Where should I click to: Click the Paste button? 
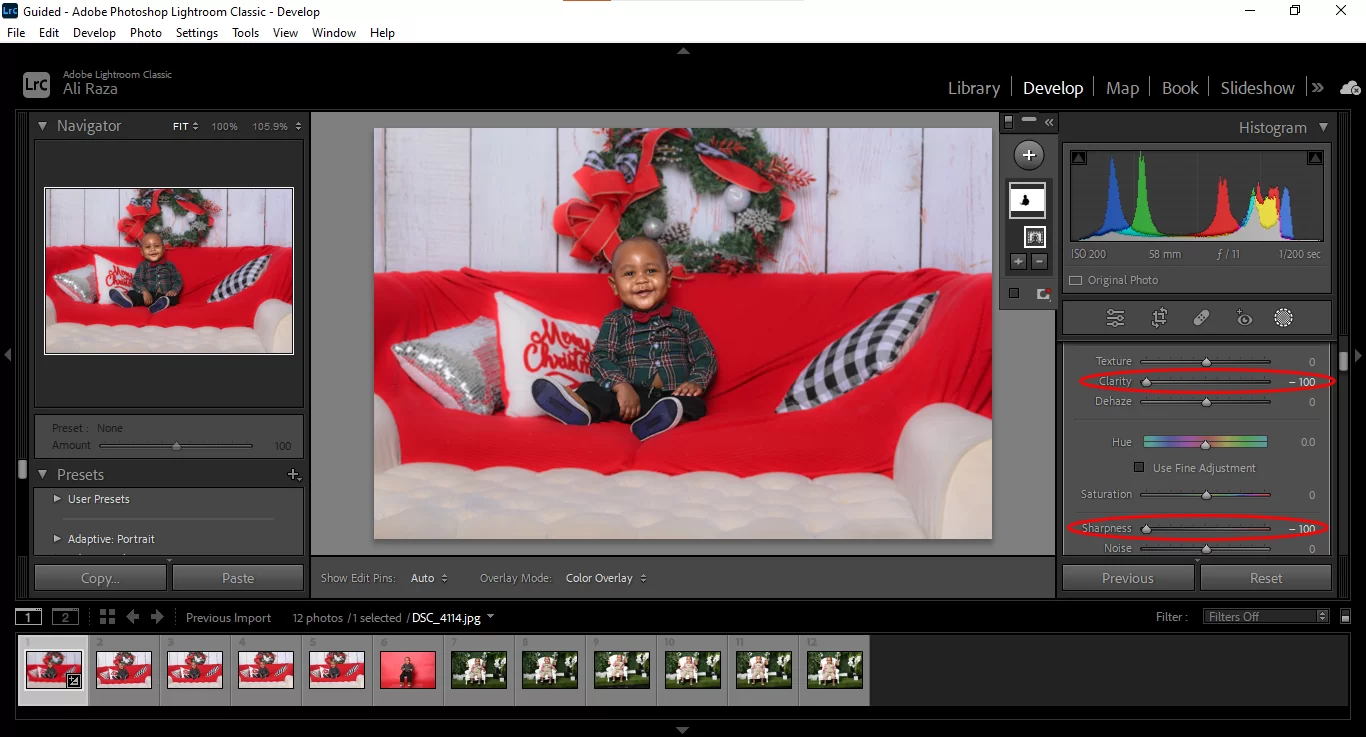click(x=238, y=578)
